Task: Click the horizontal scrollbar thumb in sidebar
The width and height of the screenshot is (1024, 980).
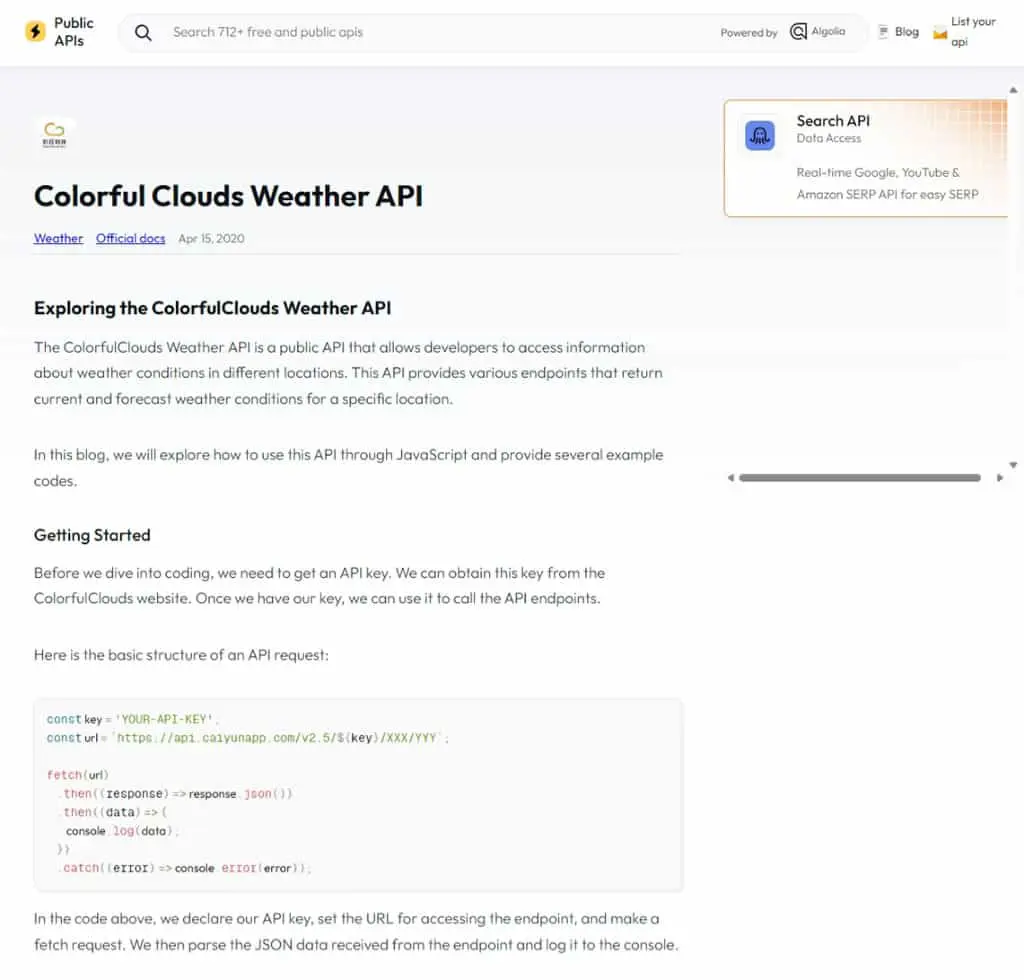Action: [859, 478]
